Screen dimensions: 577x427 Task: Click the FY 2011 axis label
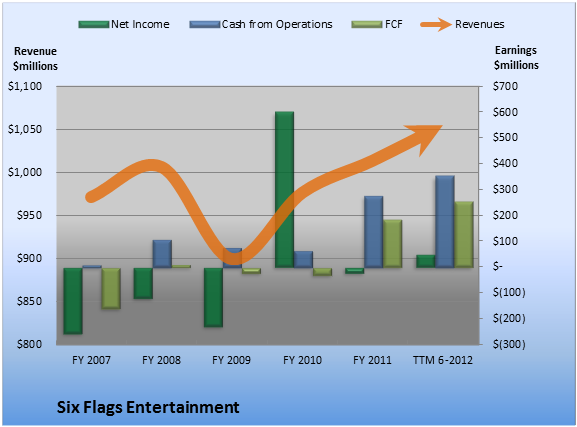372,360
